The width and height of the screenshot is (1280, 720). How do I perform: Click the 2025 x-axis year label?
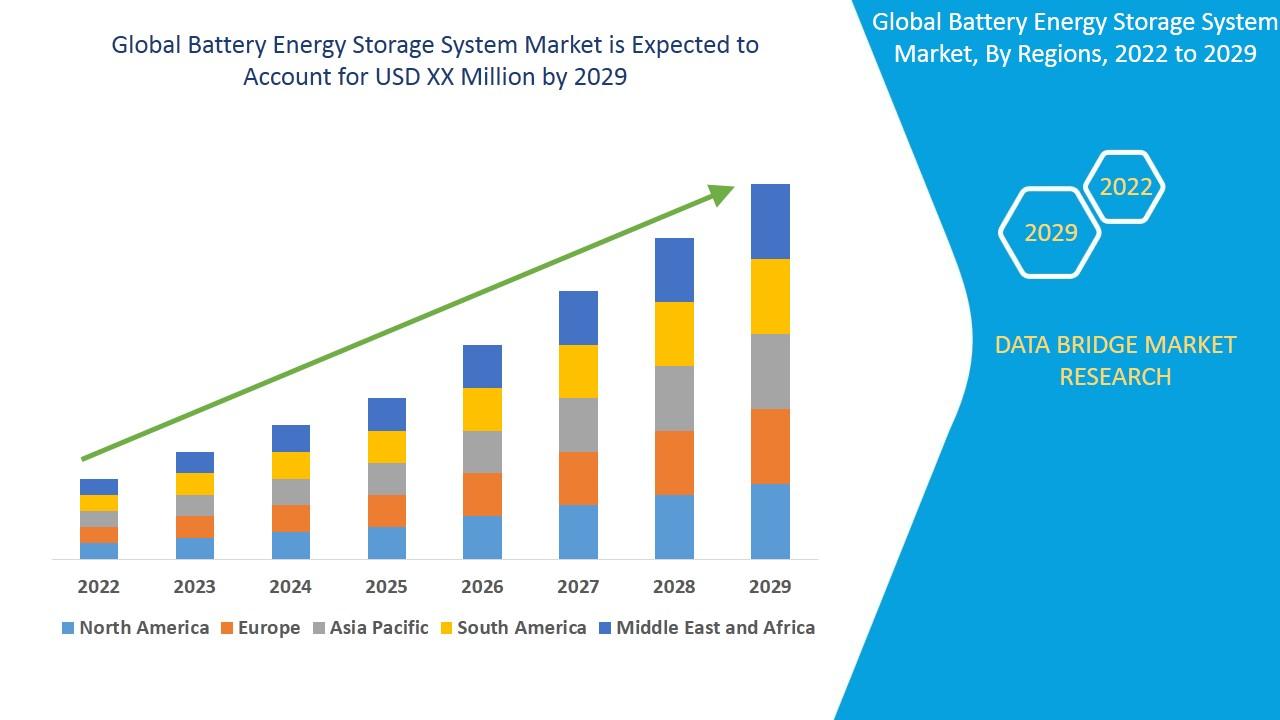(386, 586)
